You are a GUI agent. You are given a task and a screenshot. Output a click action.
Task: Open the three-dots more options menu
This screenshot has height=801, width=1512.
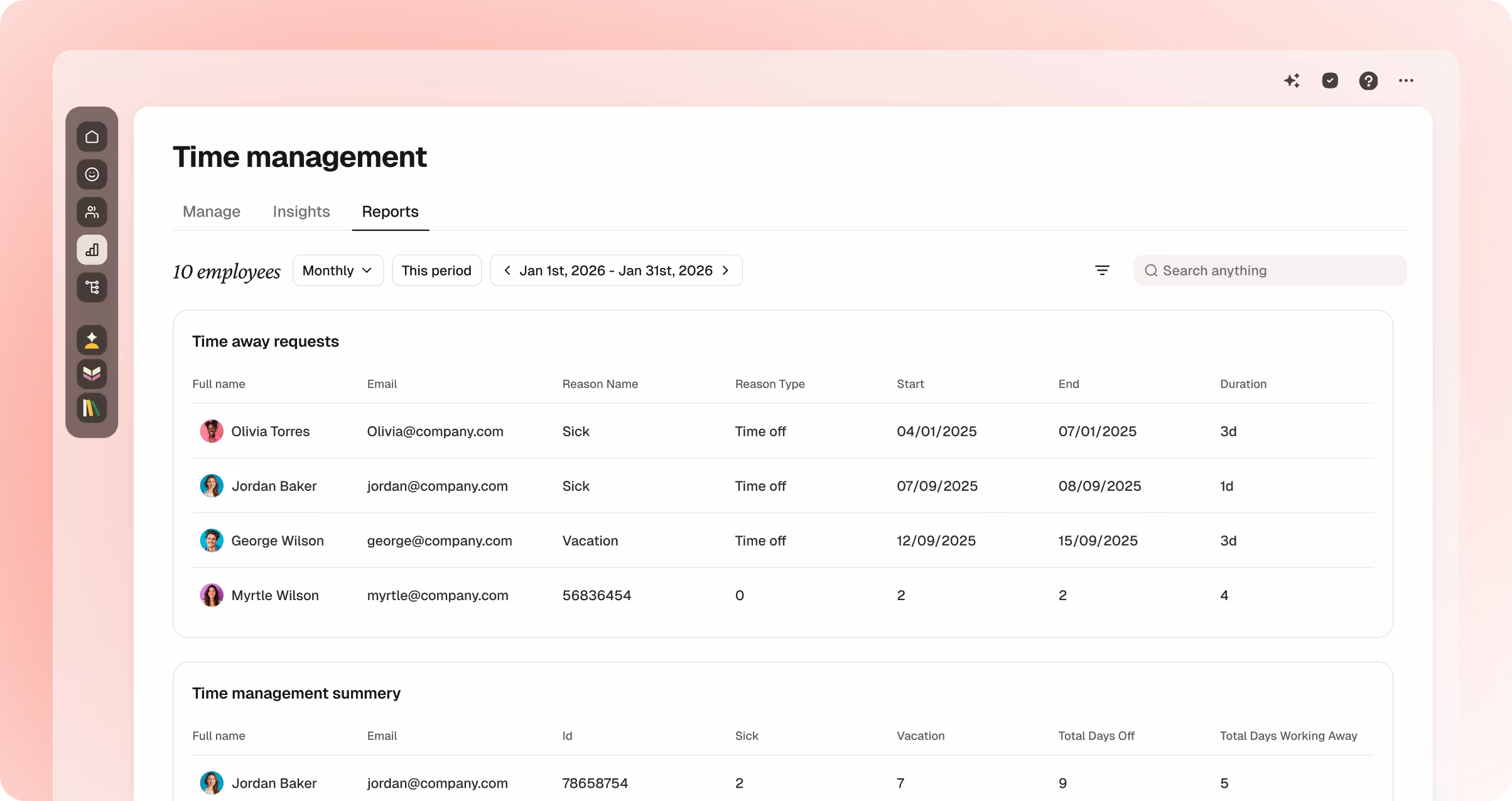click(1406, 80)
